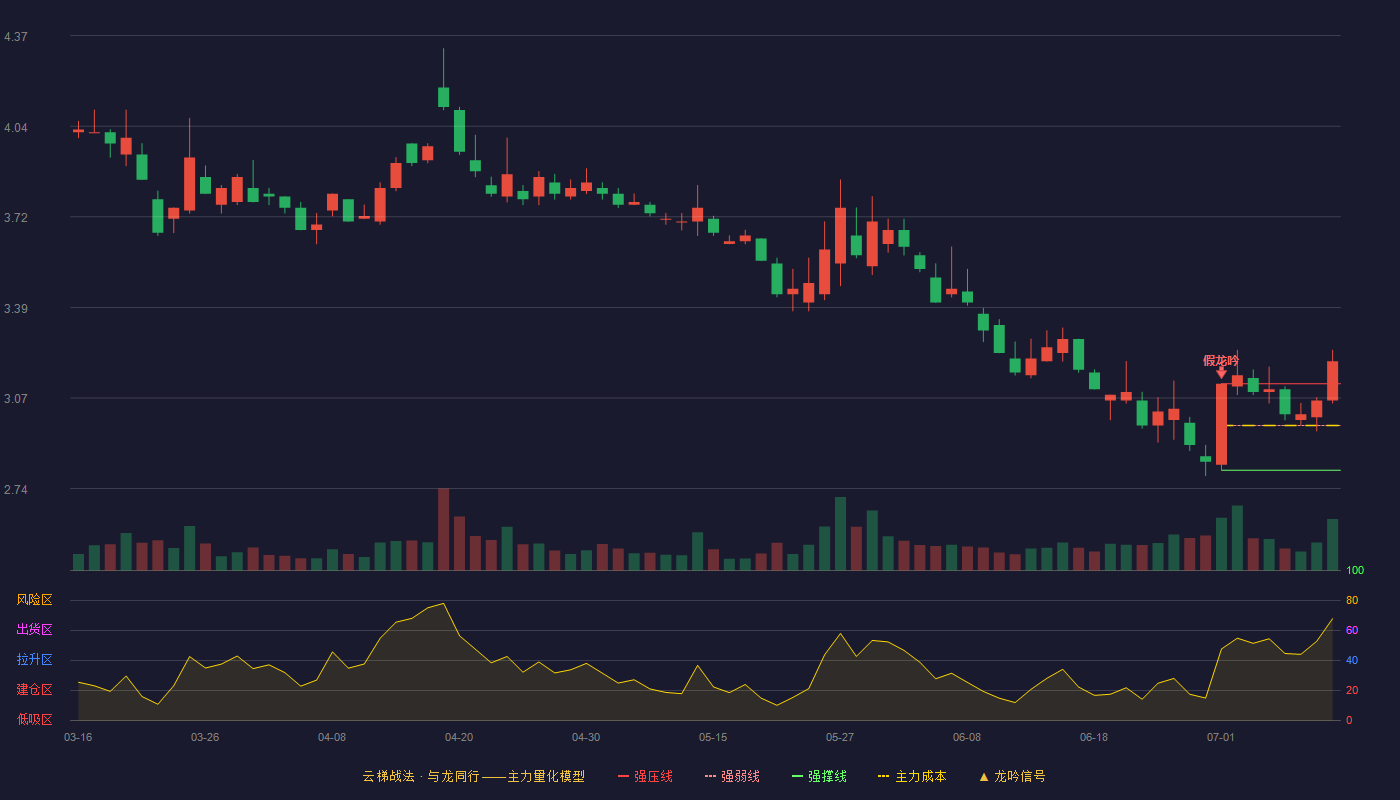Select the 建仓区 zone label

click(x=35, y=690)
